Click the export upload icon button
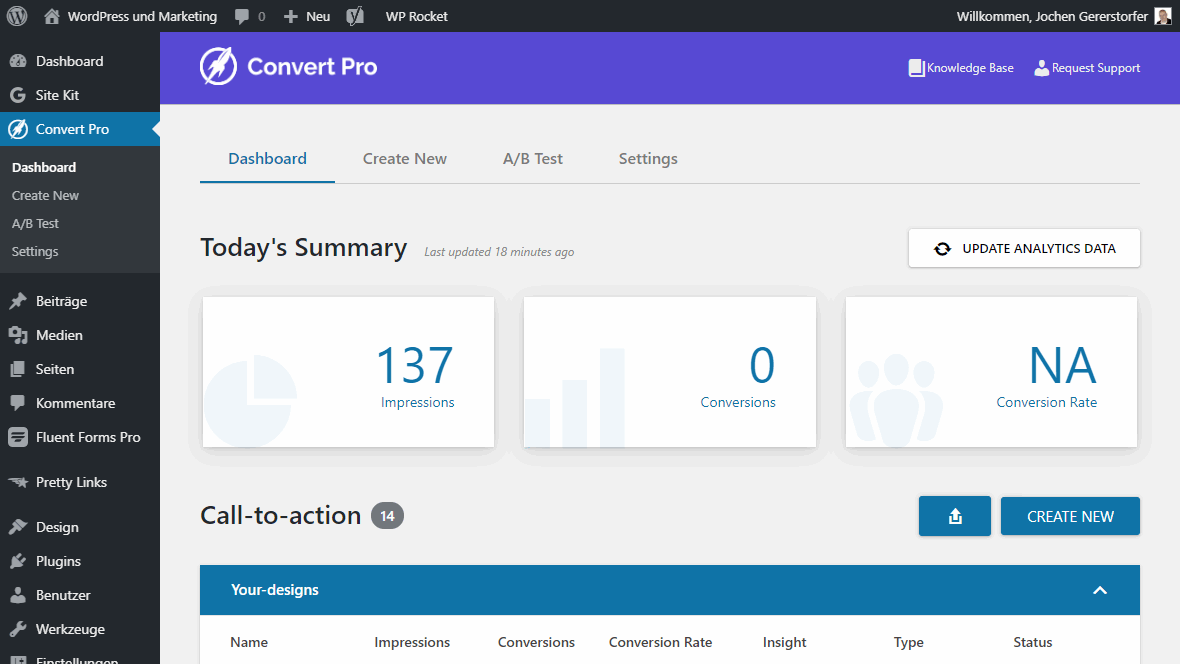 (x=954, y=516)
